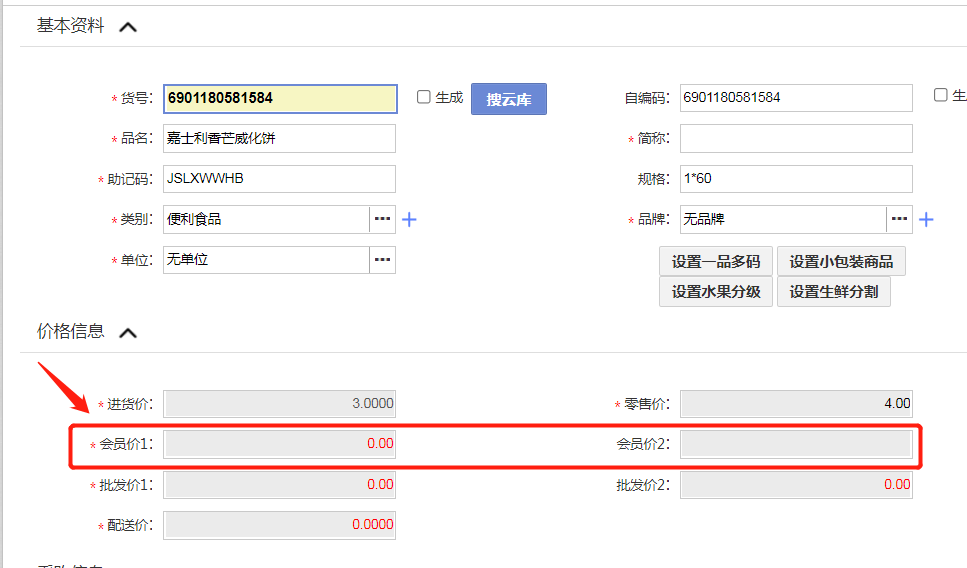Click into the 货号 input field
967x568 pixels.
pyautogui.click(x=280, y=98)
